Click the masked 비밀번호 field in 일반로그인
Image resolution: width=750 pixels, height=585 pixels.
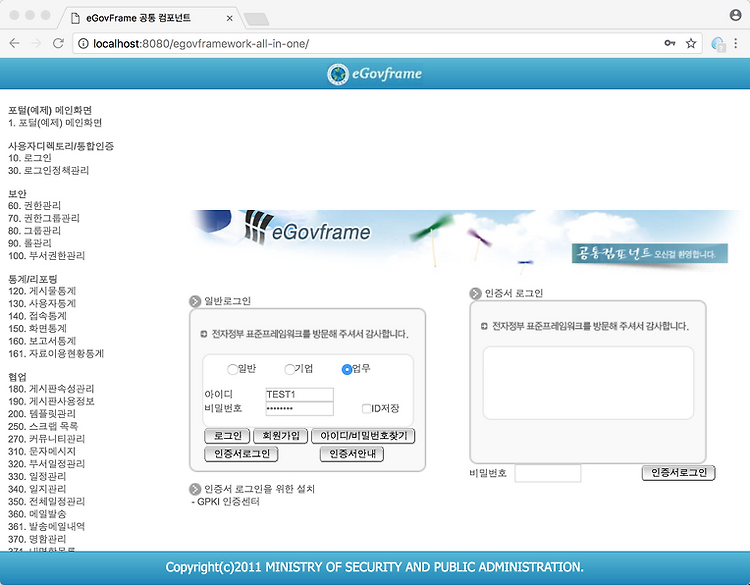pos(299,408)
